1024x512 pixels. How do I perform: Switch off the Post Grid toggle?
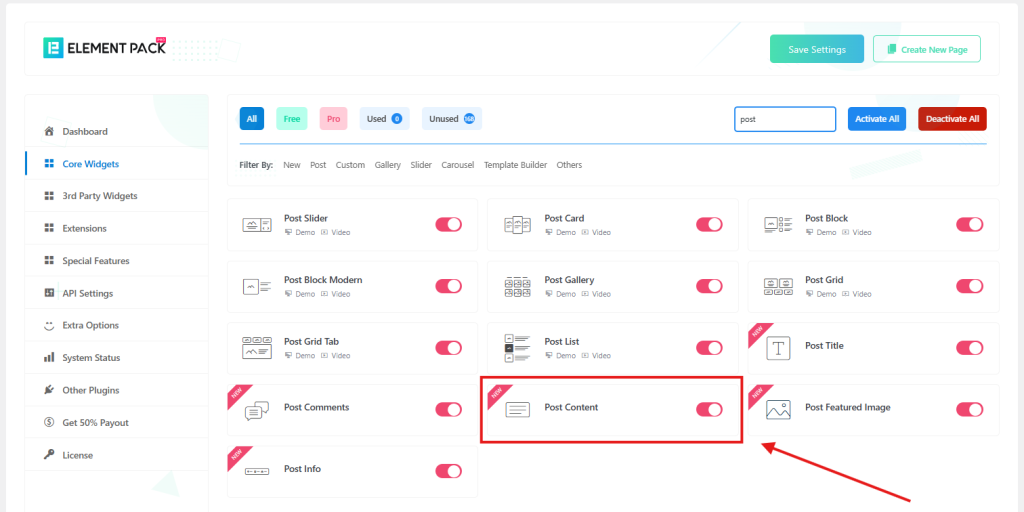969,286
